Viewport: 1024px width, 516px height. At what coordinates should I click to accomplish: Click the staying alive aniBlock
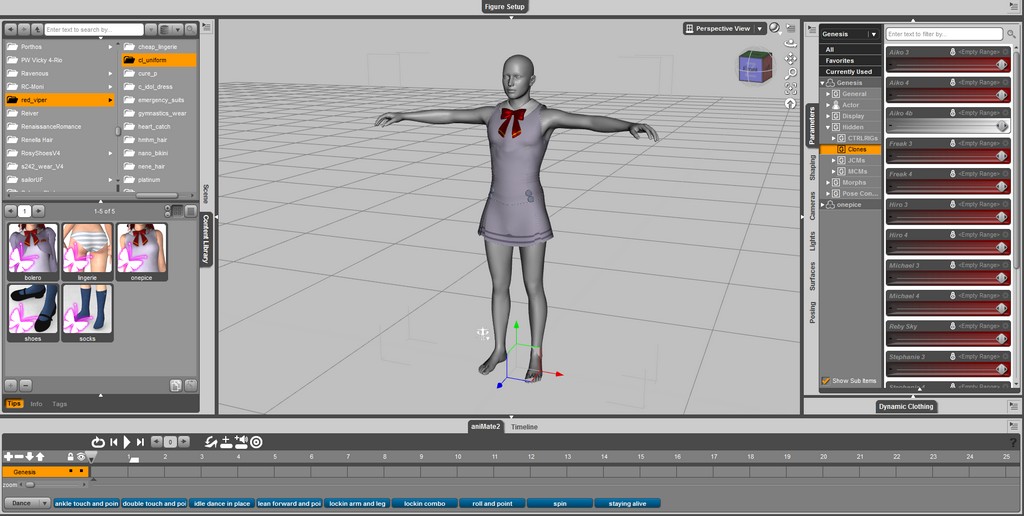click(627, 504)
